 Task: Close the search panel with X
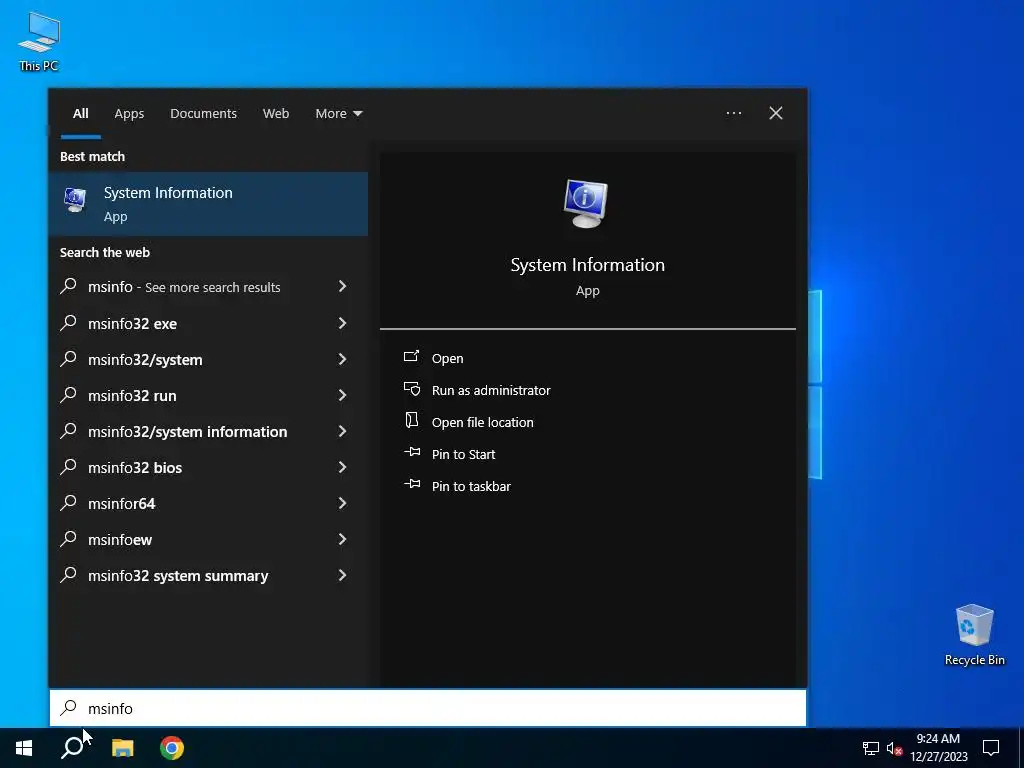(776, 113)
